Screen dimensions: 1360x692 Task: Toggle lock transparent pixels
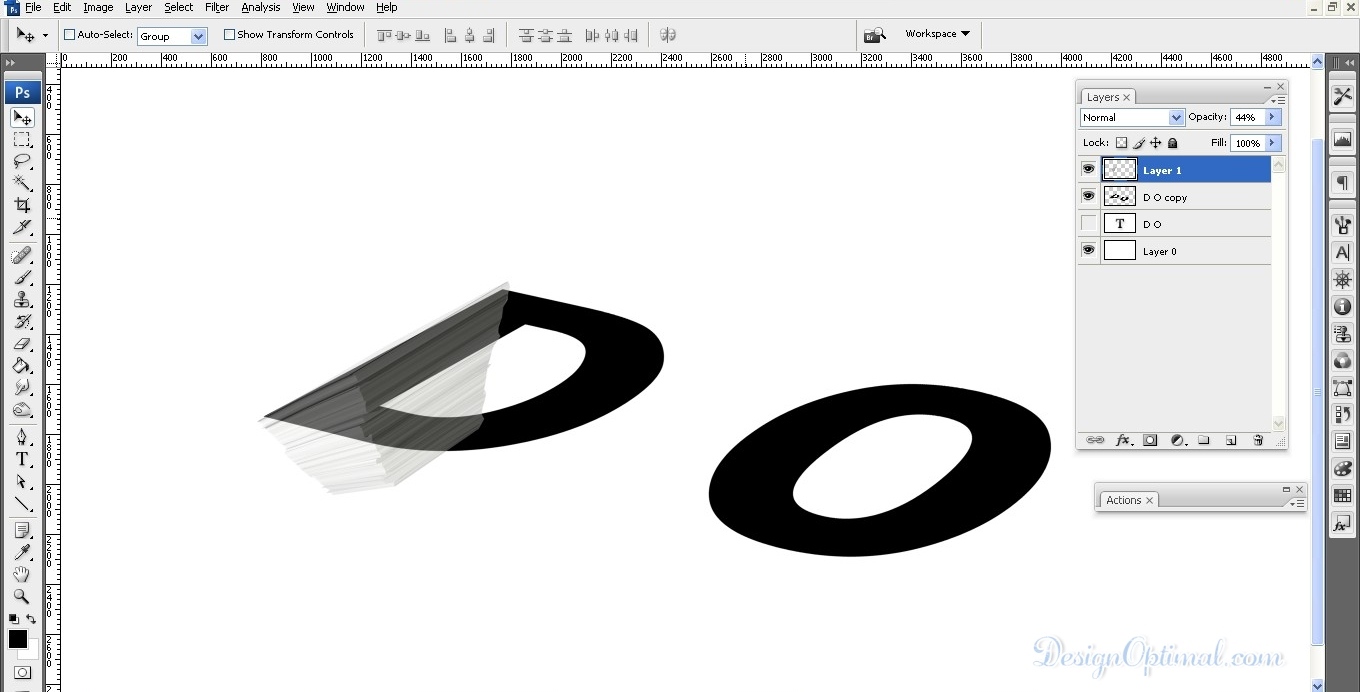pos(1122,143)
